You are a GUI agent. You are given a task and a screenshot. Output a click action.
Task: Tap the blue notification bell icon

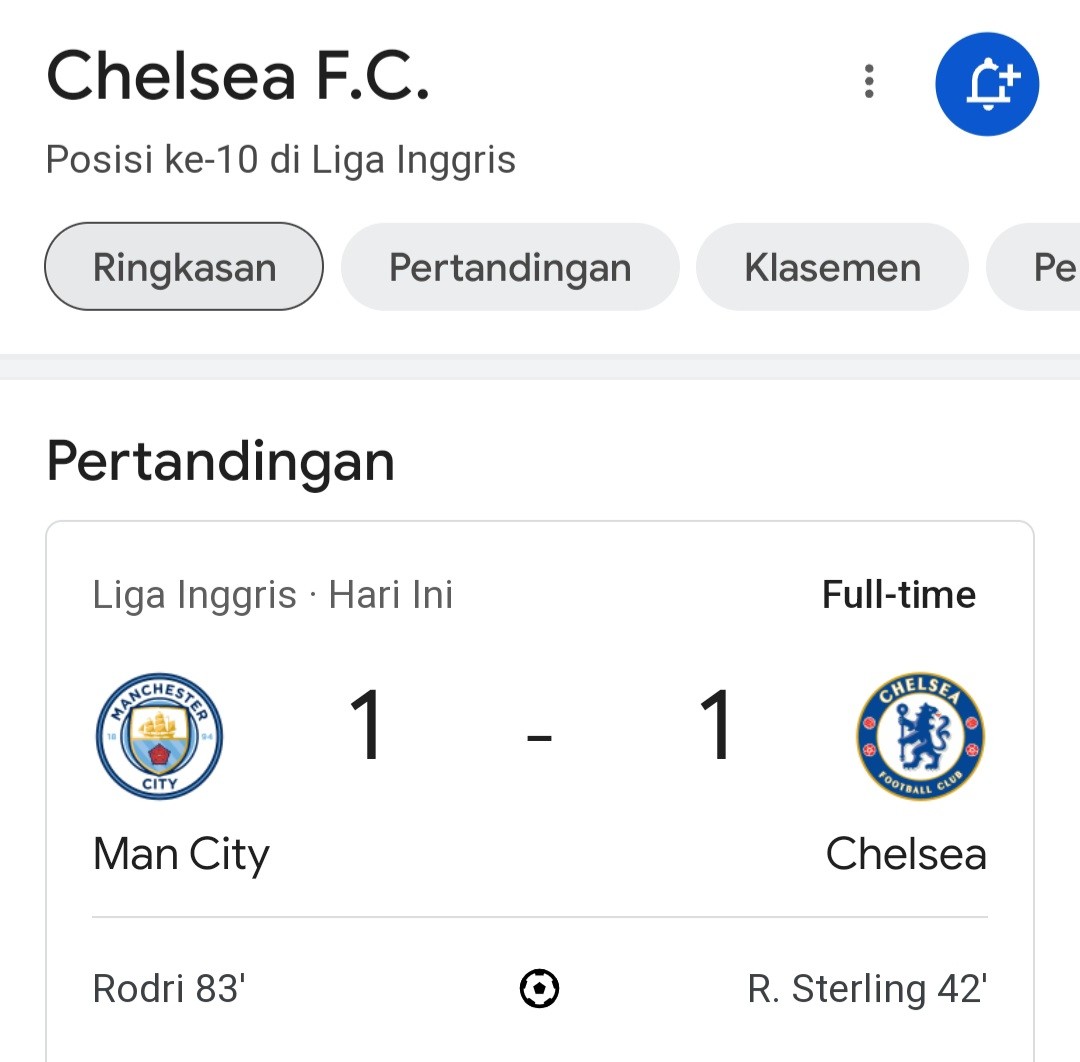coord(986,84)
